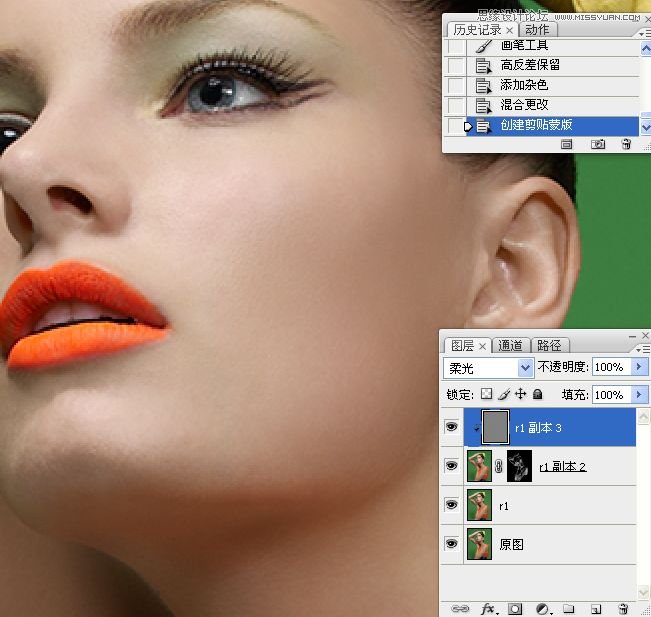
Task: Create new fill or adjustment layer
Action: pos(543,609)
